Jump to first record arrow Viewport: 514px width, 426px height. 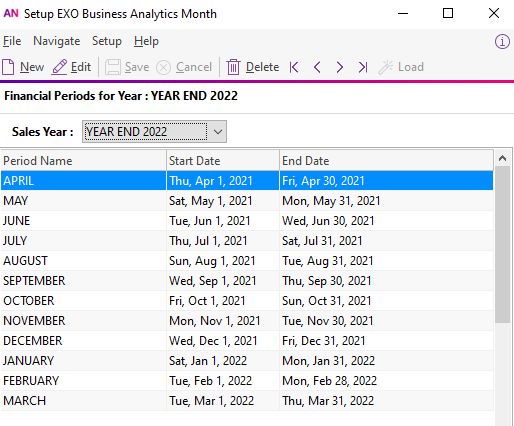click(294, 67)
